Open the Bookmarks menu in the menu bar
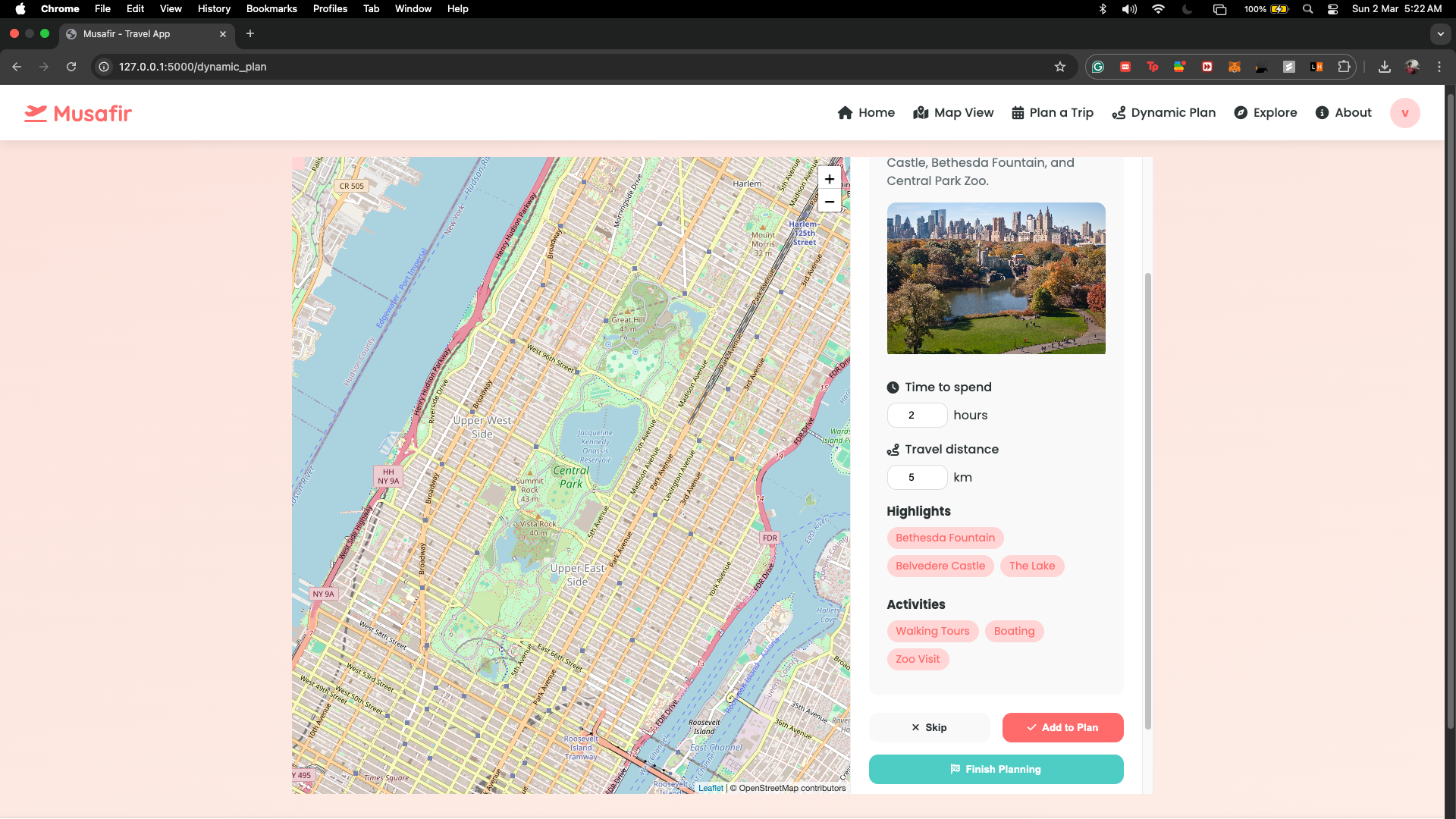The width and height of the screenshot is (1456, 819). coord(271,9)
